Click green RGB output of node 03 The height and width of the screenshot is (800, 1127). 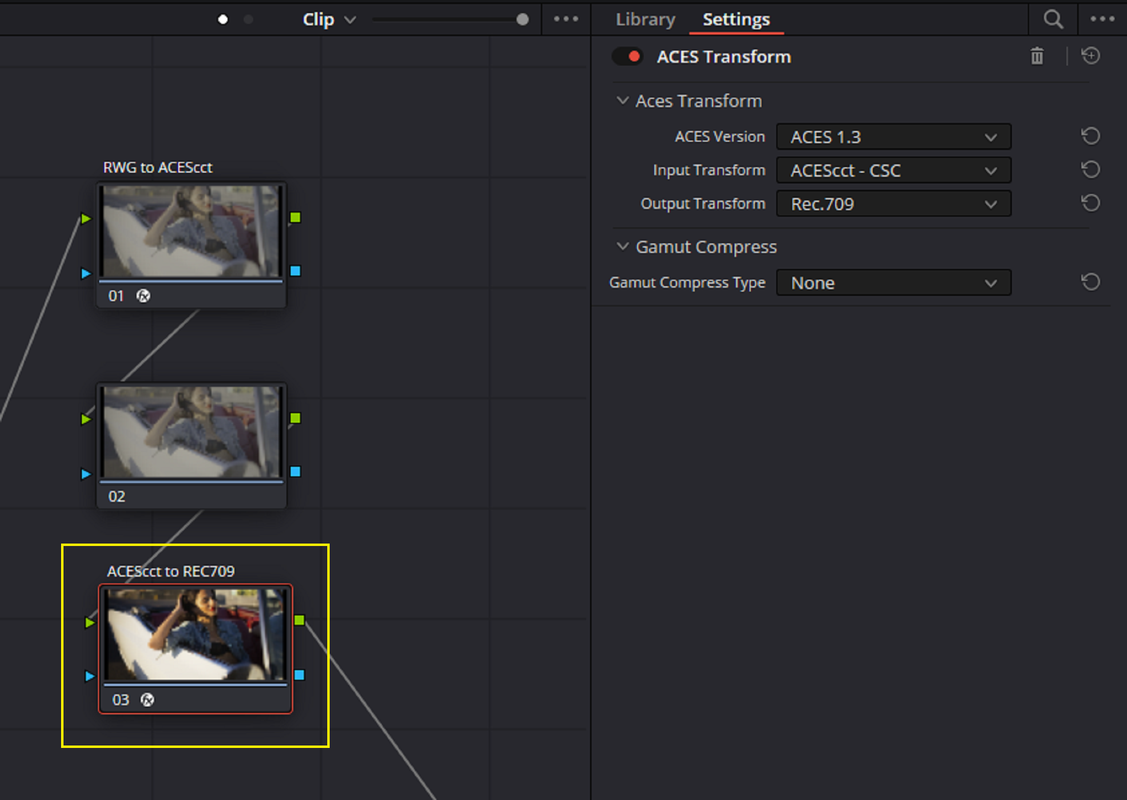click(300, 620)
